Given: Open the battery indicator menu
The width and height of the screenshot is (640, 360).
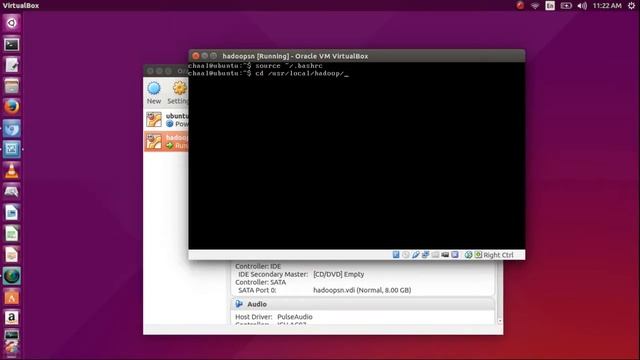Looking at the screenshot, I should (566, 6).
